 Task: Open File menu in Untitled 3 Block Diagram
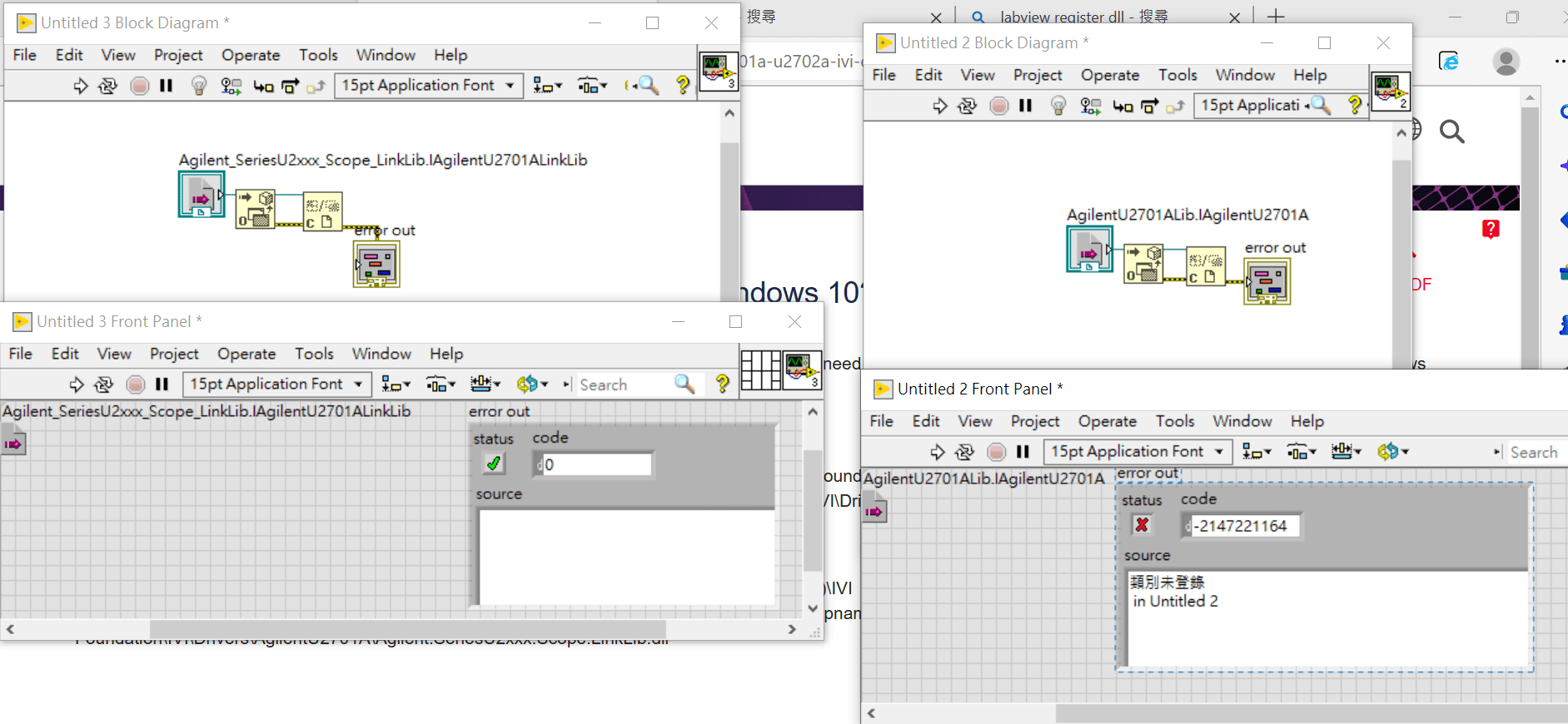tap(25, 55)
